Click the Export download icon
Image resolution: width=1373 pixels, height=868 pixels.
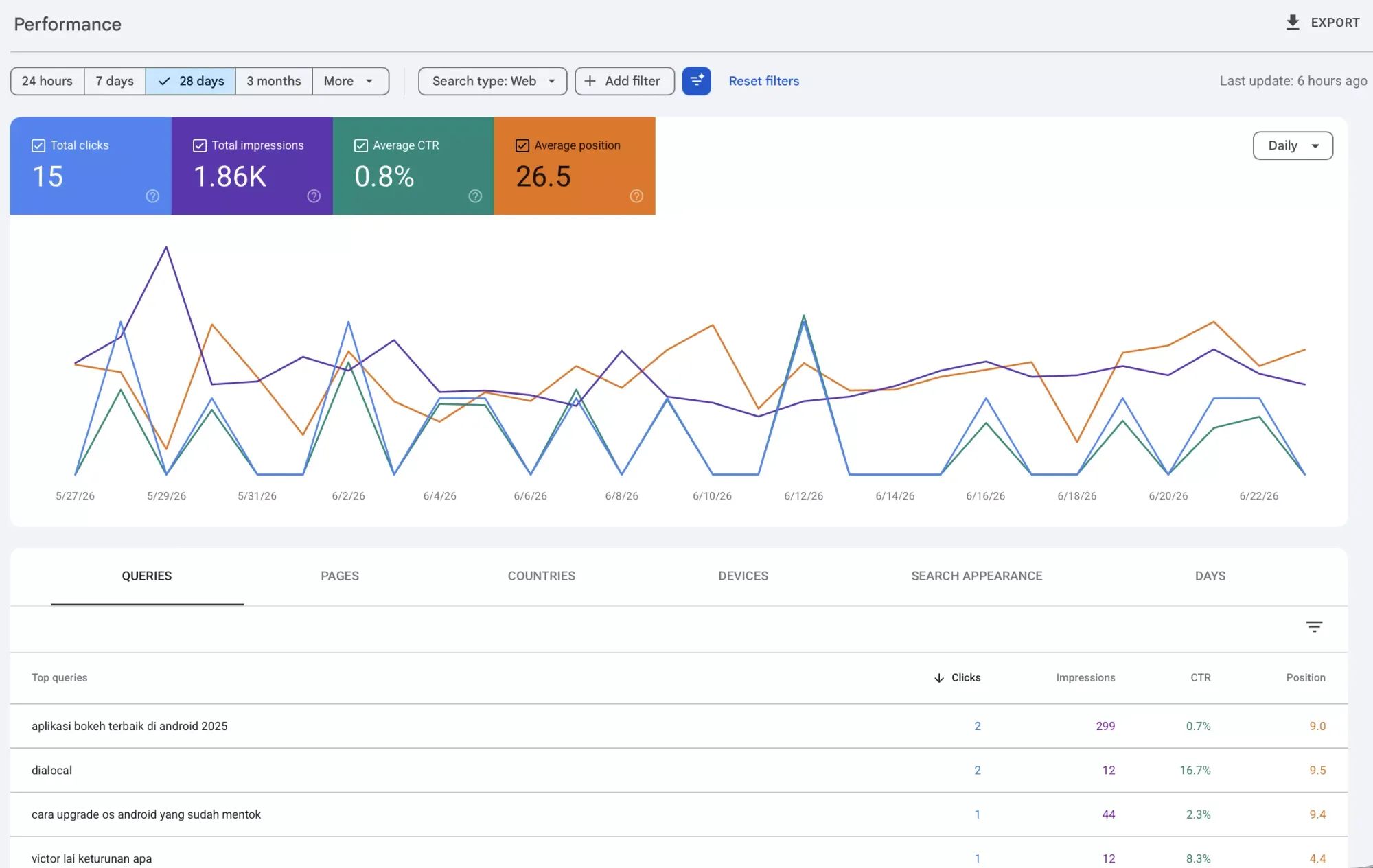tap(1293, 23)
